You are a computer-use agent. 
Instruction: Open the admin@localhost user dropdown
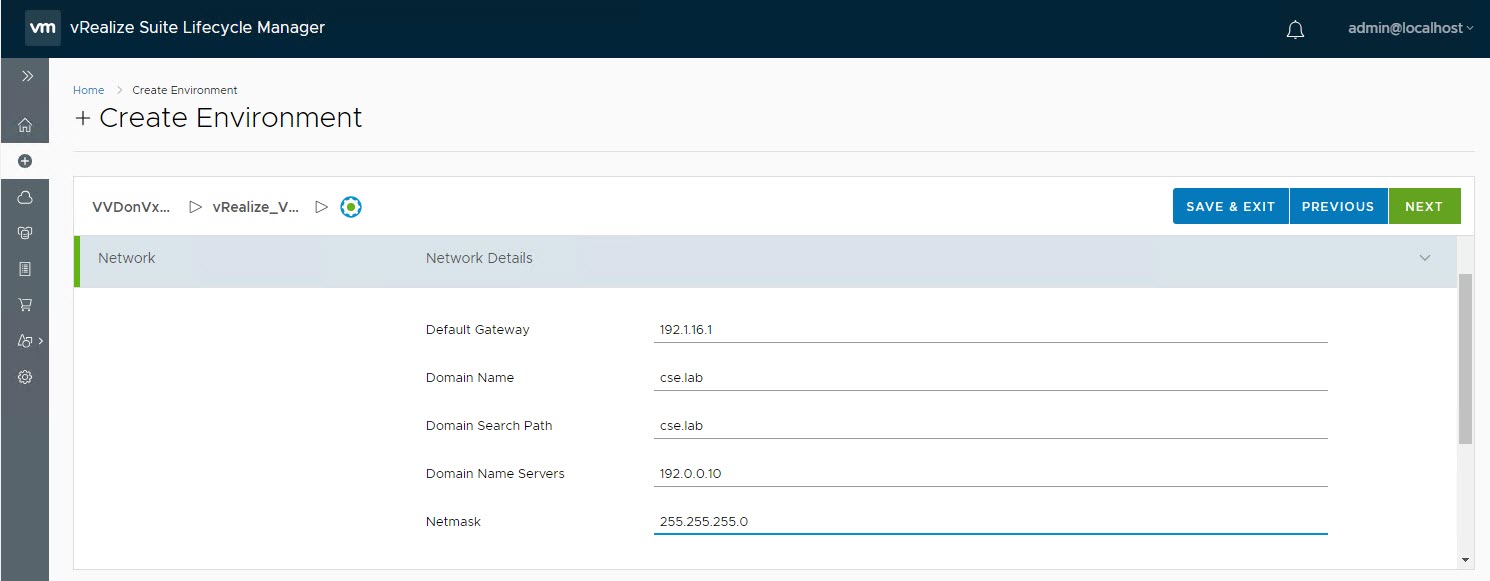pos(1410,29)
